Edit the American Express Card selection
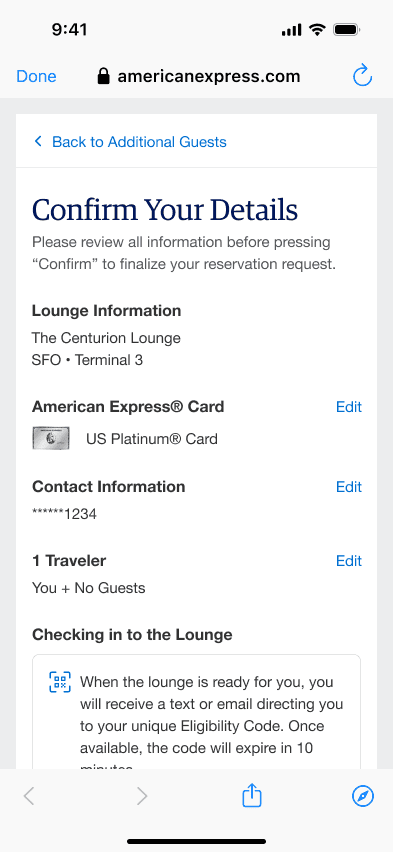The image size is (393, 852). coord(348,407)
